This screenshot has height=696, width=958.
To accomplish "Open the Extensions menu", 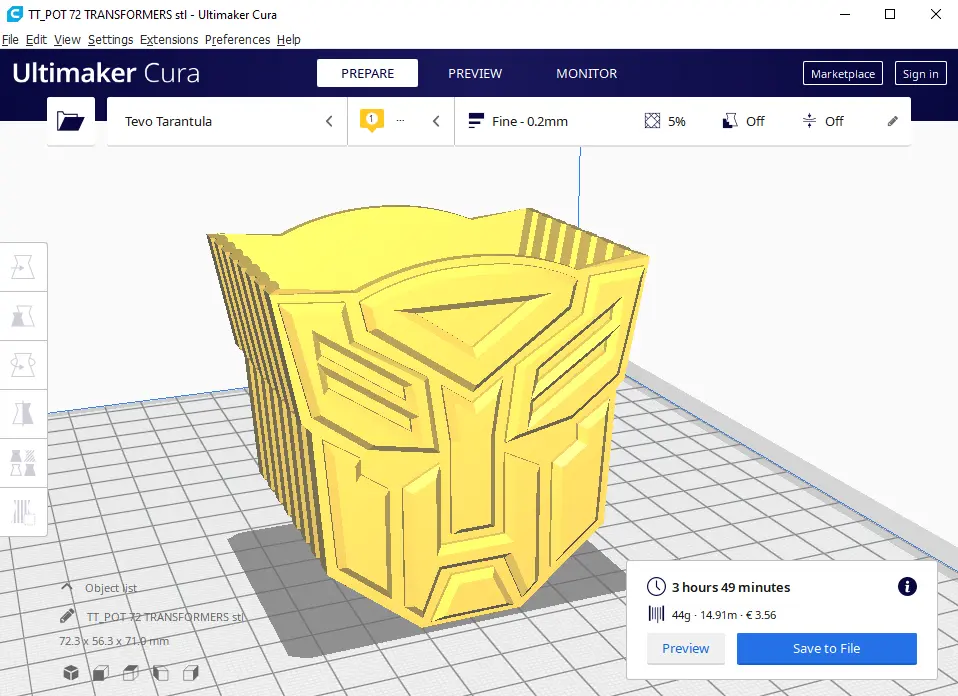I will click(169, 40).
